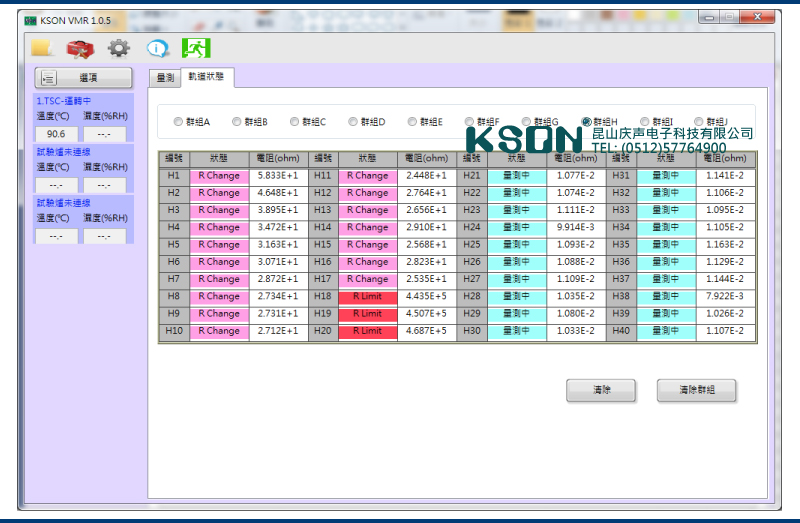Click resistance value 5.833E+1

[x=279, y=176]
